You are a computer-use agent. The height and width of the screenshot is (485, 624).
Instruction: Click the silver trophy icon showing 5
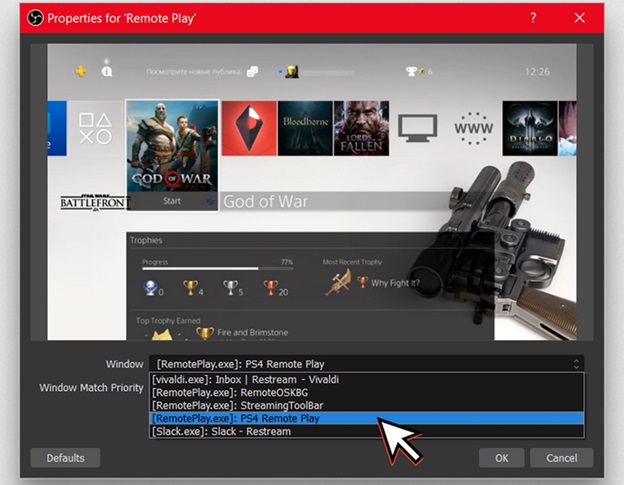pyautogui.click(x=230, y=287)
